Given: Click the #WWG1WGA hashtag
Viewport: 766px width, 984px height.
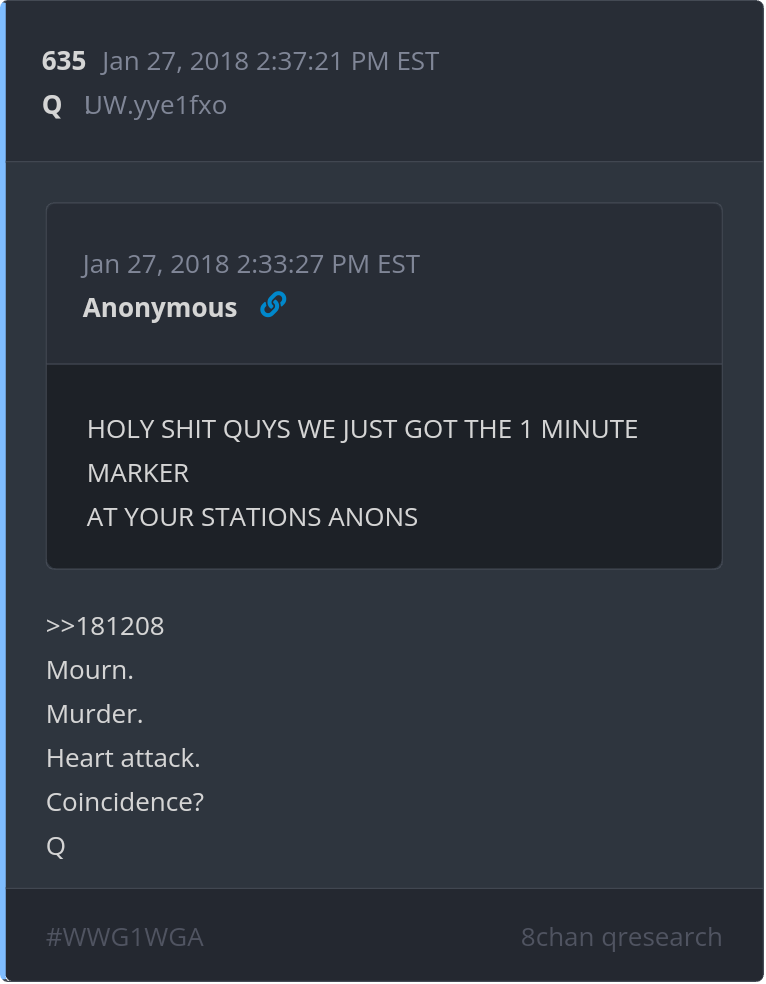Looking at the screenshot, I should click(x=125, y=938).
